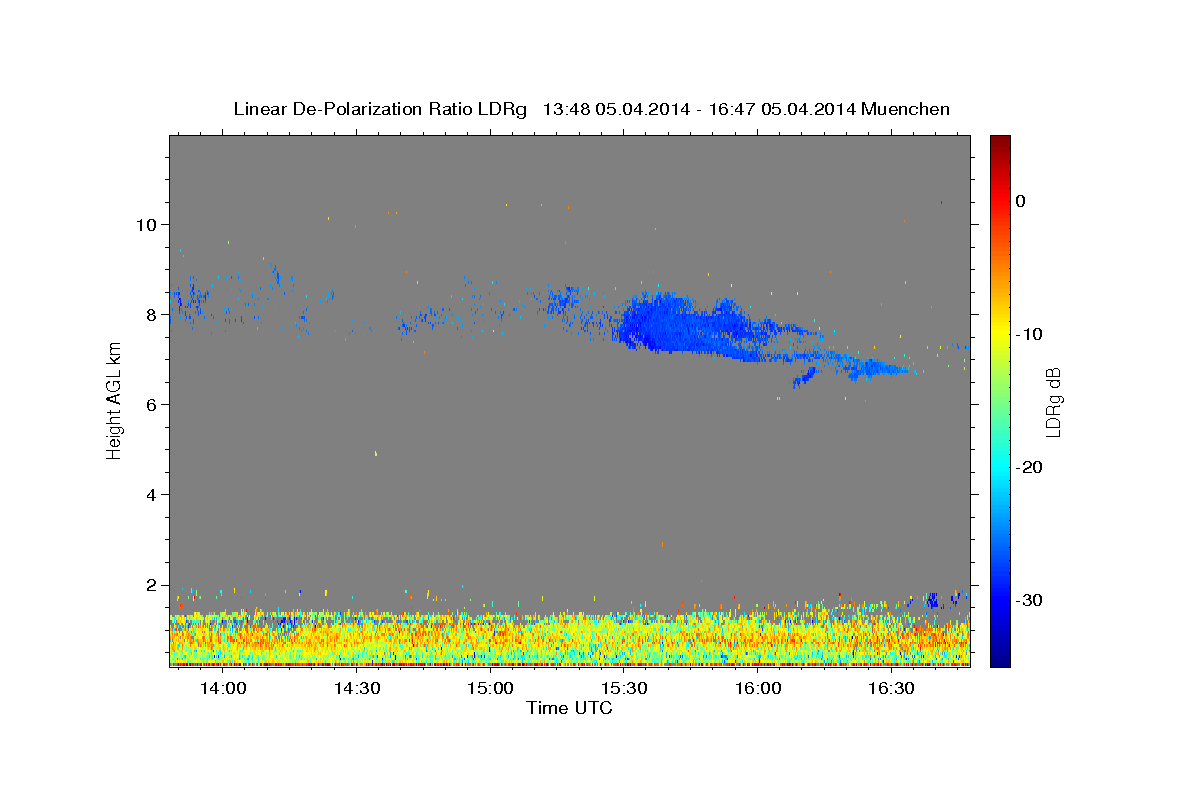Click the small blue cloud fragment near 6.5 km
This screenshot has width=1200, height=800.
[804, 376]
